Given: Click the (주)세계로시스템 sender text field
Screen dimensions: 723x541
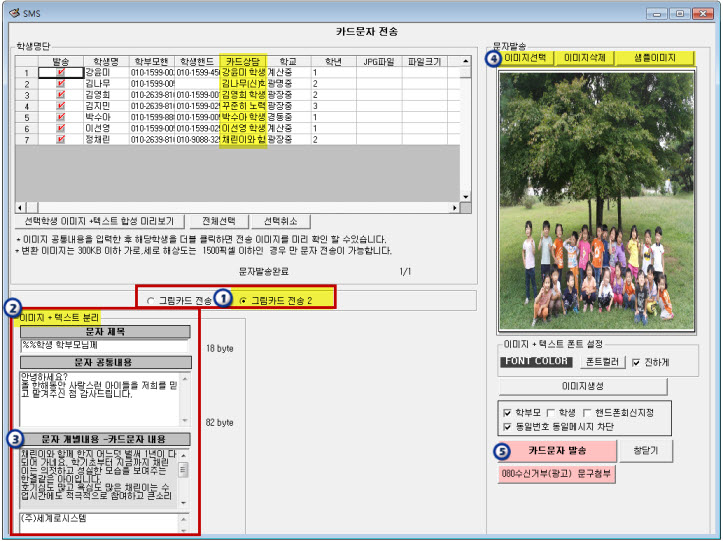Looking at the screenshot, I should (x=99, y=523).
